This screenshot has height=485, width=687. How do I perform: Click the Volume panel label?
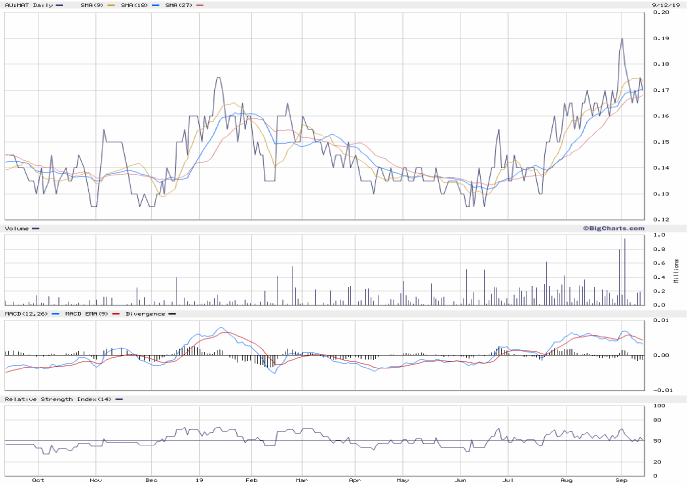pos(17,229)
